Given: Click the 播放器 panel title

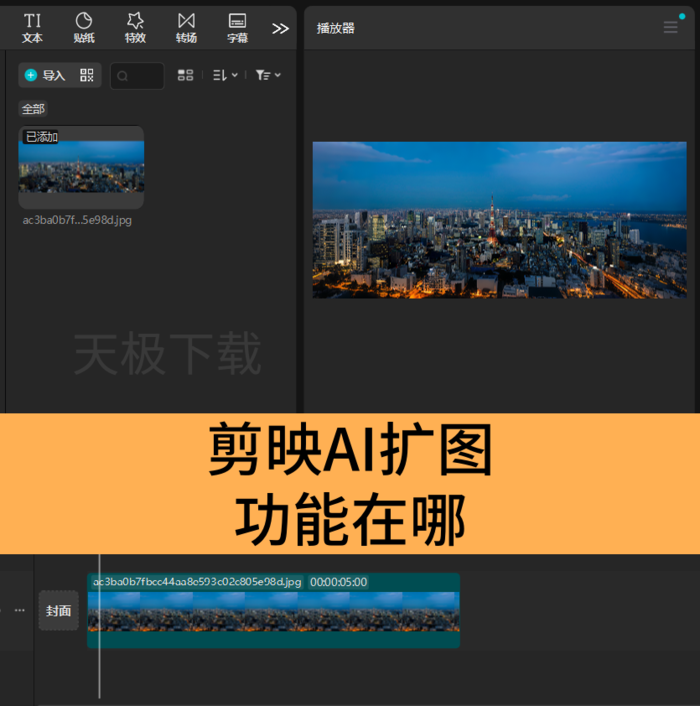Looking at the screenshot, I should point(335,28).
